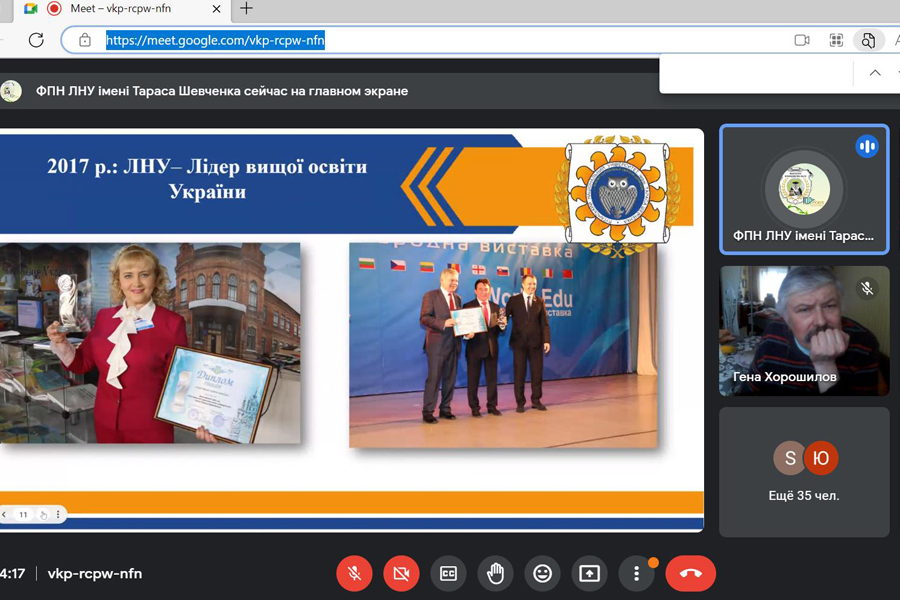Screen dimensions: 900x600
Task: Unmute the microphone in call controls
Action: [x=354, y=573]
